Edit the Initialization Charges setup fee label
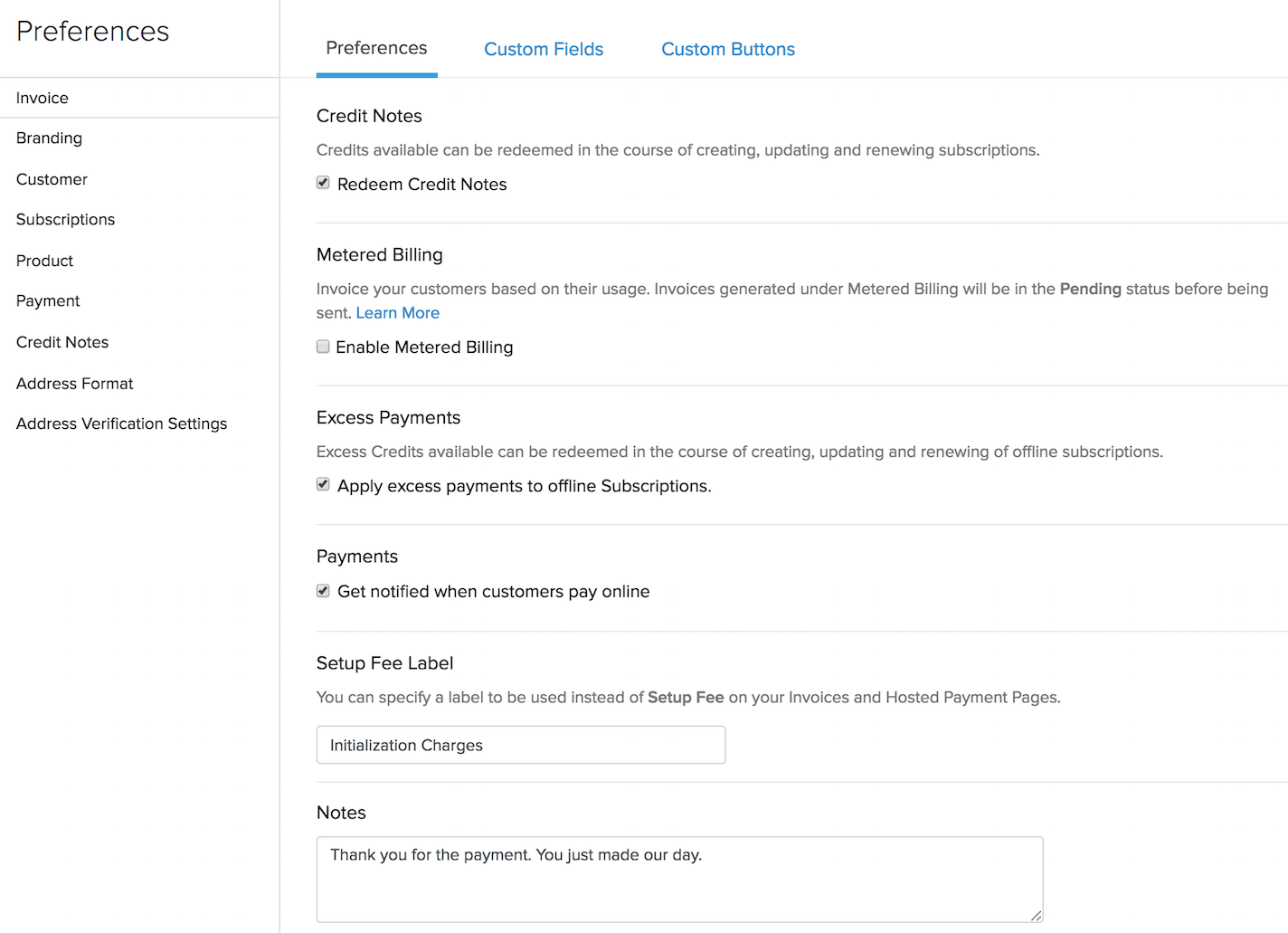 tap(521, 745)
